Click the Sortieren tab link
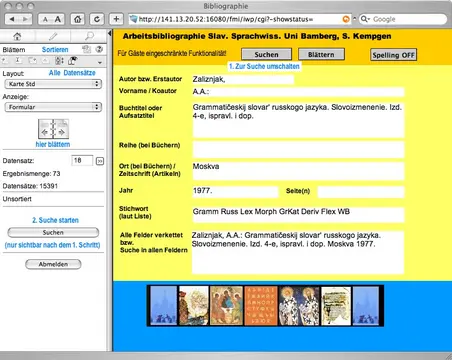Image resolution: width=452 pixels, height=360 pixels. (x=55, y=49)
